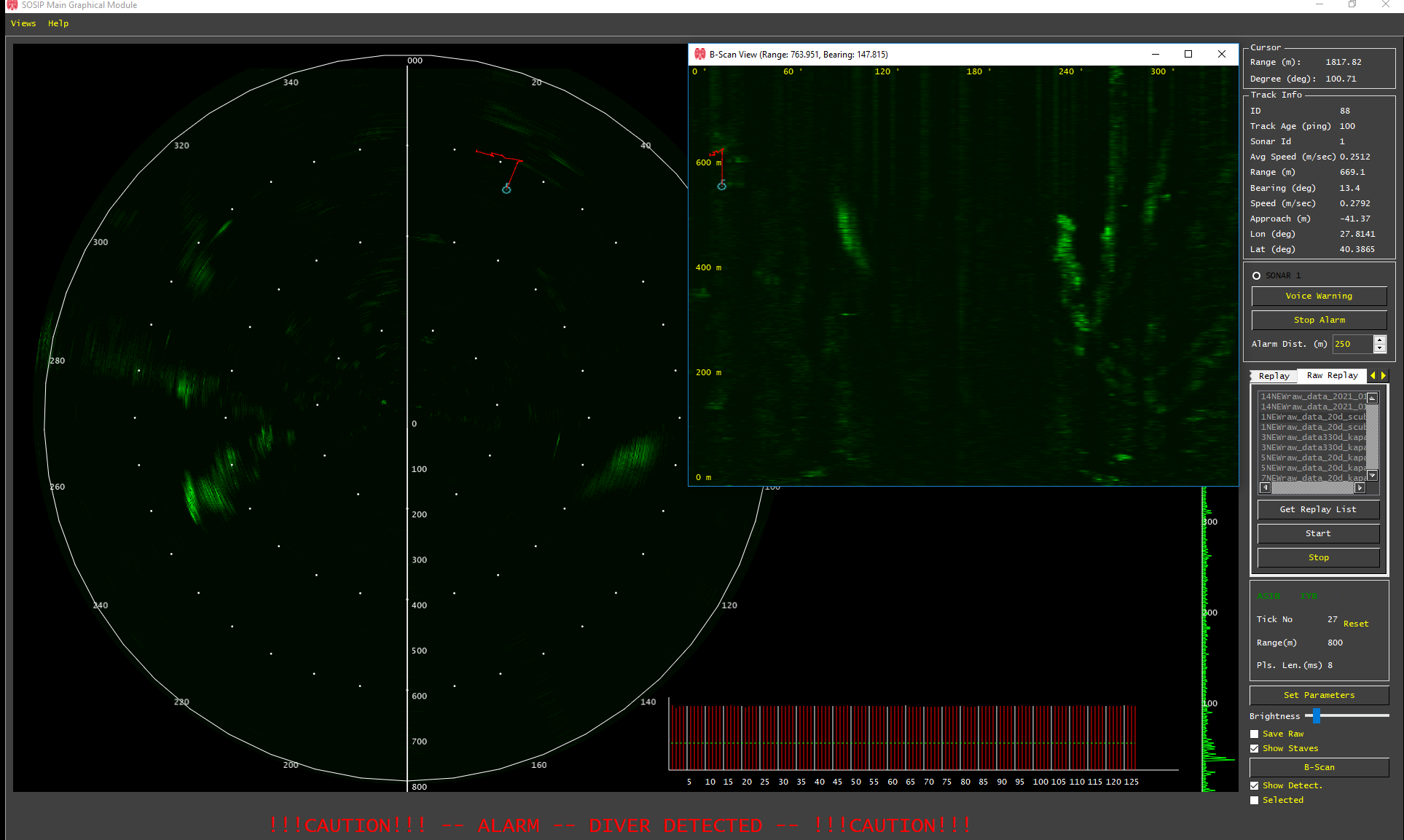The image size is (1404, 840).
Task: Click the SOSIP main window app icon
Action: point(12,5)
